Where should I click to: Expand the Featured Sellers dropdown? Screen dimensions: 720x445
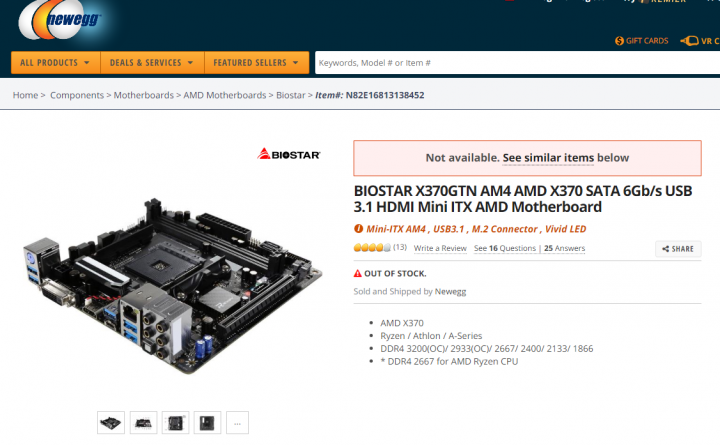256,62
